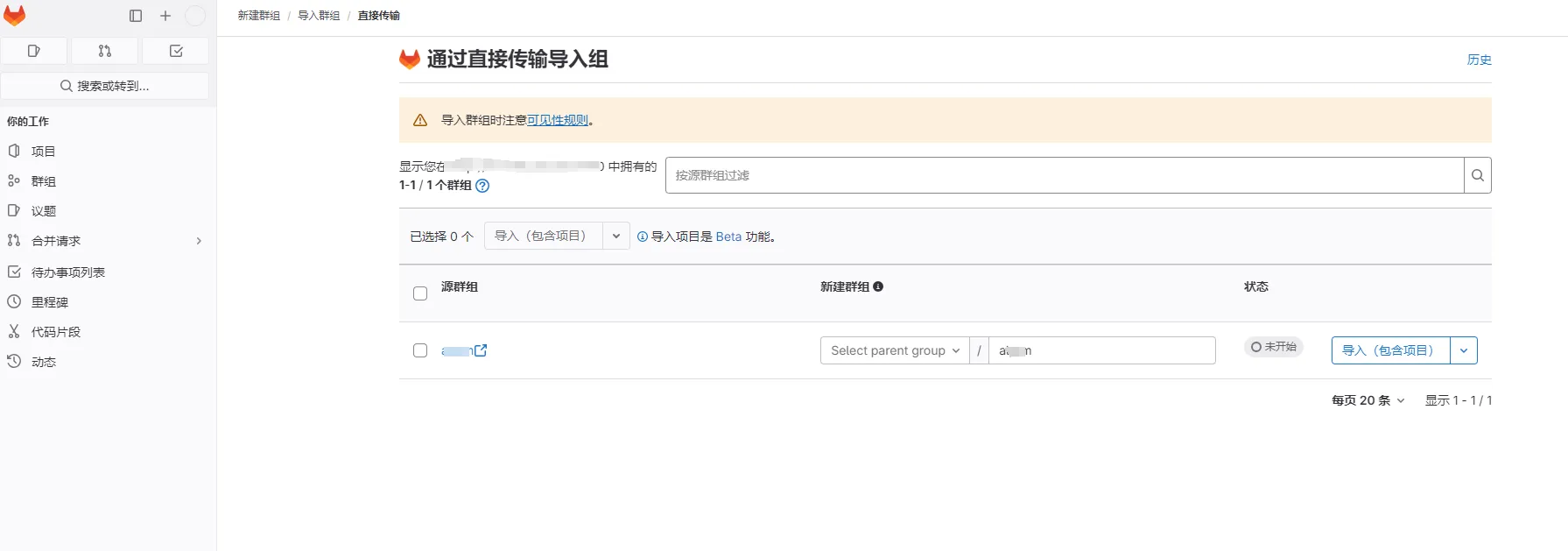The image size is (1568, 551).
Task: Open 里程碑 in the sidebar
Action: click(50, 302)
